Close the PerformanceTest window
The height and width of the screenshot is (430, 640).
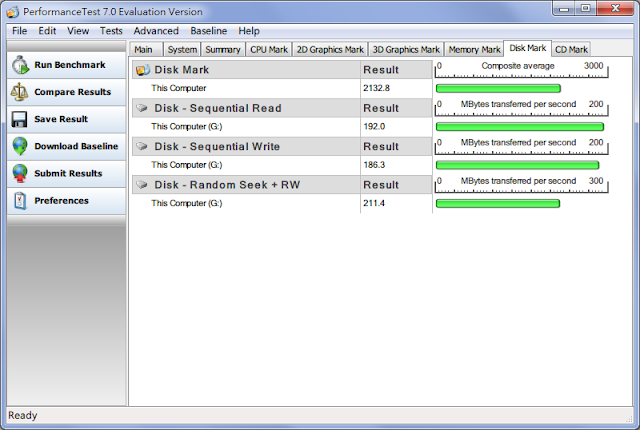coord(615,9)
